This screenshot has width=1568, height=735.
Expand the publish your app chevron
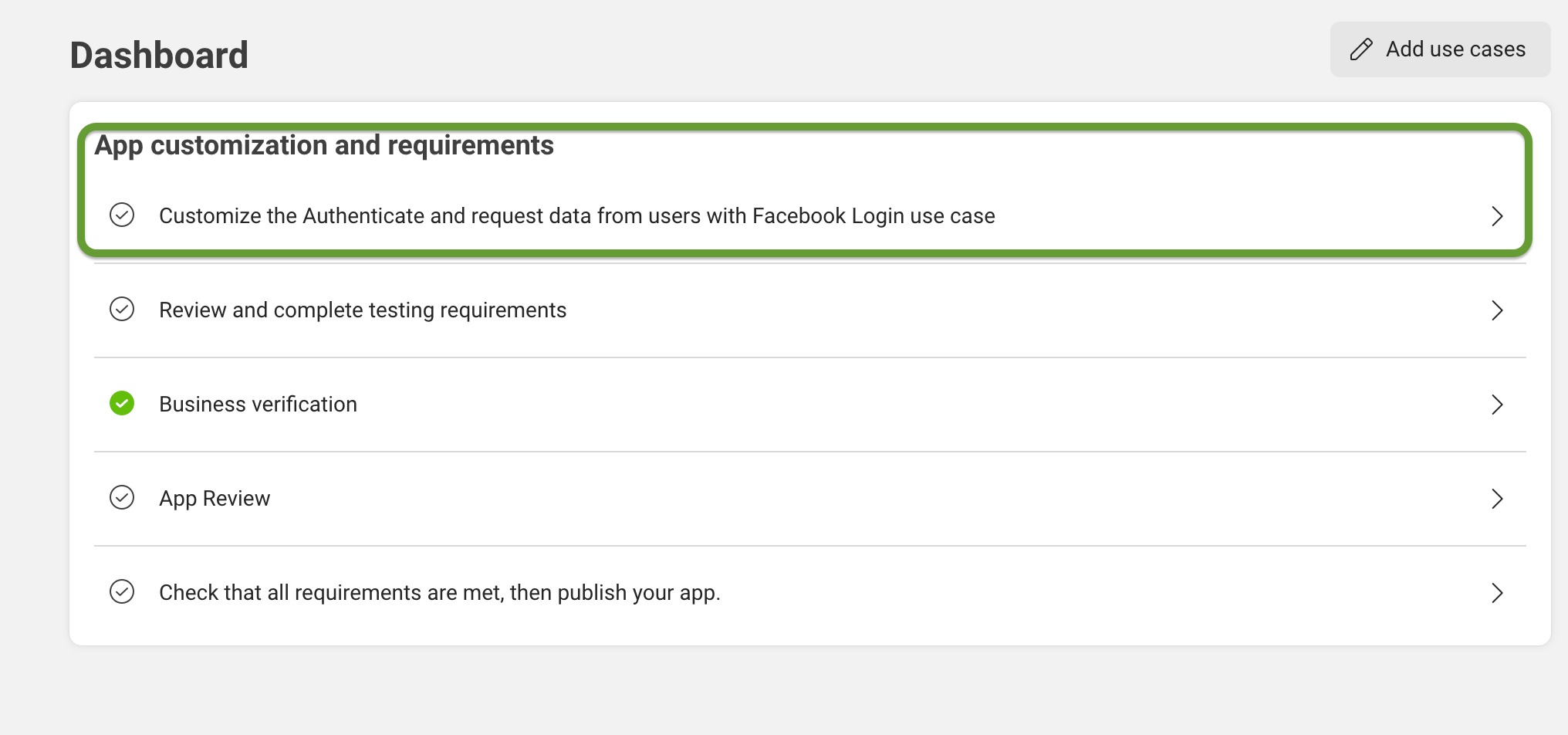pyautogui.click(x=1497, y=593)
